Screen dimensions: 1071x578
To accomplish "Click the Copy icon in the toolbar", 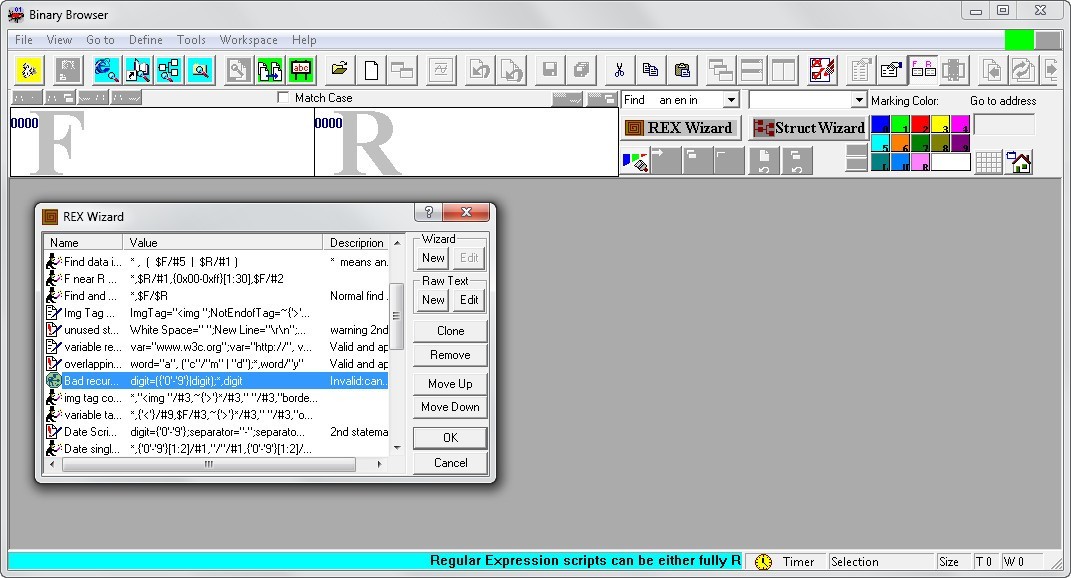I will pos(650,70).
